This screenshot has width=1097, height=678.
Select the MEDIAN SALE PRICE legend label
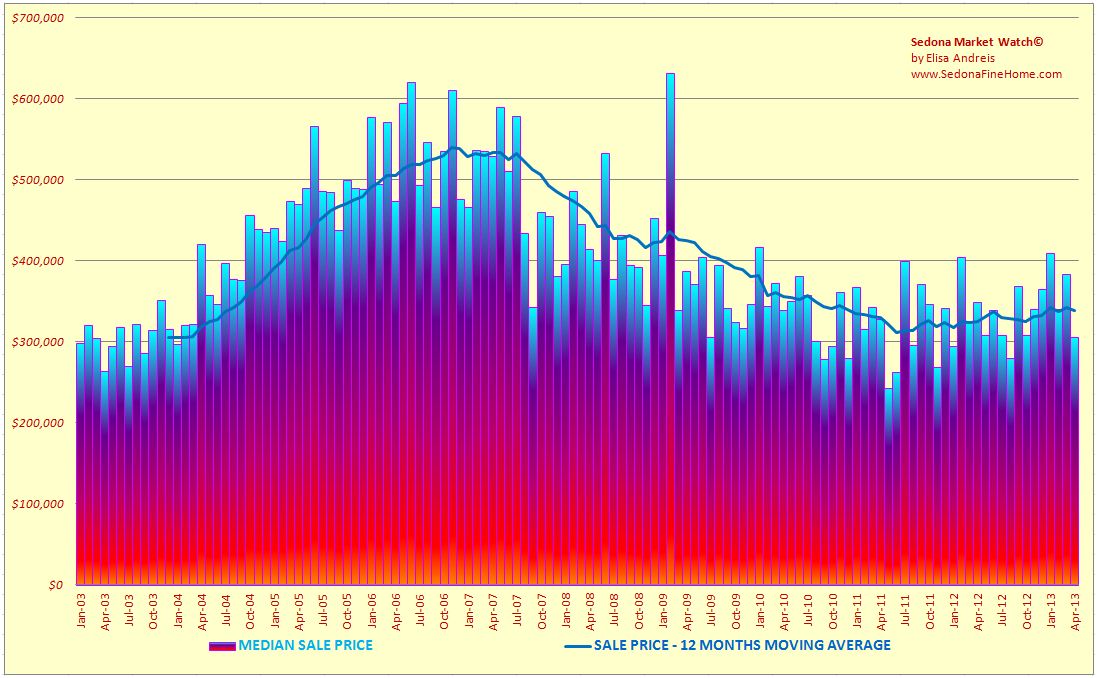(x=306, y=645)
